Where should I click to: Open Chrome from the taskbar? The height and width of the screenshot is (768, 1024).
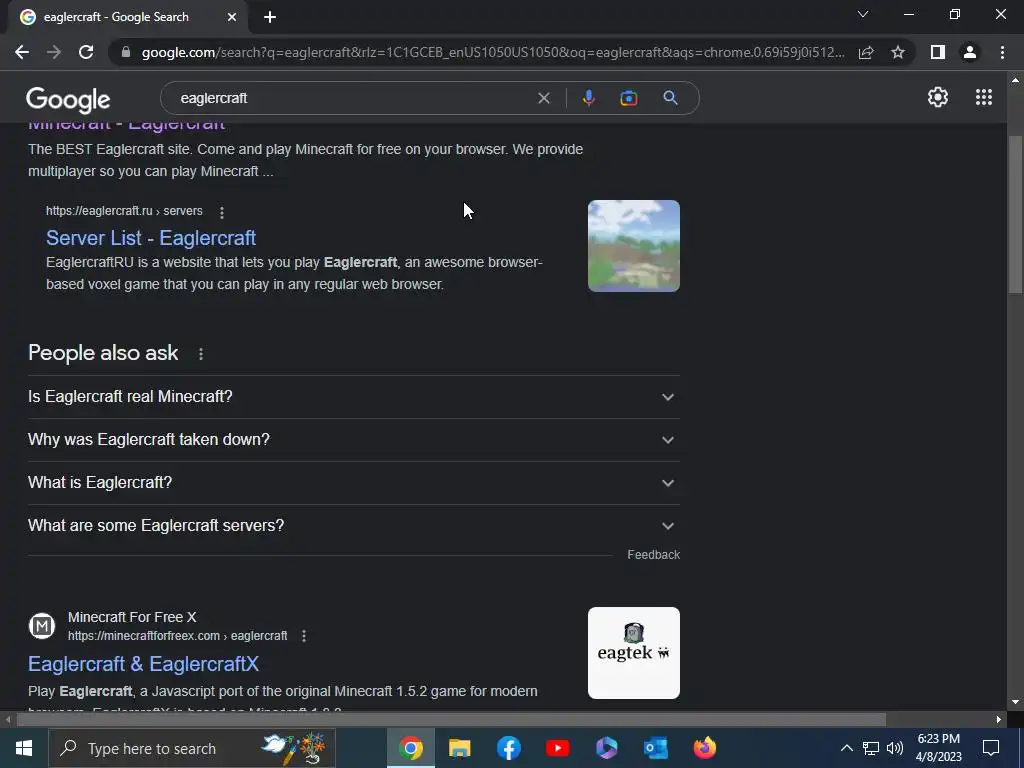(411, 748)
